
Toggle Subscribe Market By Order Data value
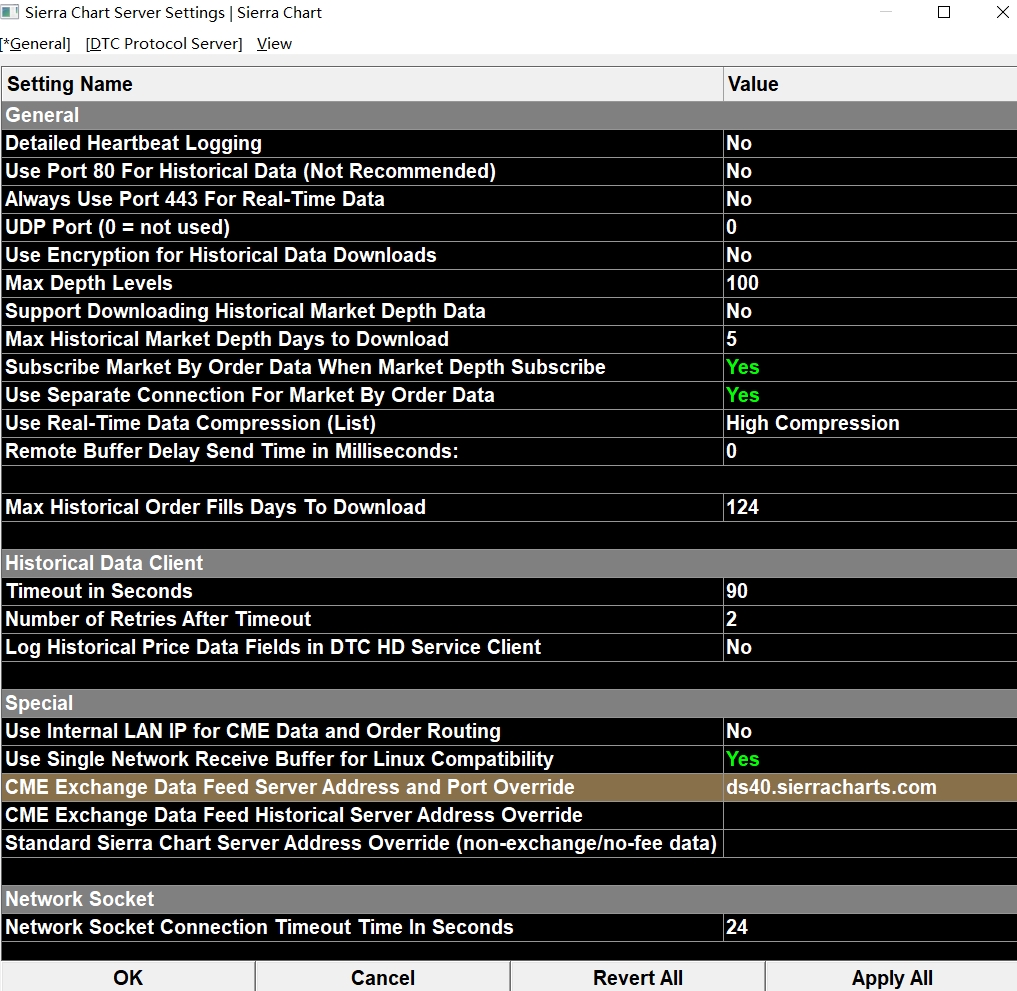[870, 367]
